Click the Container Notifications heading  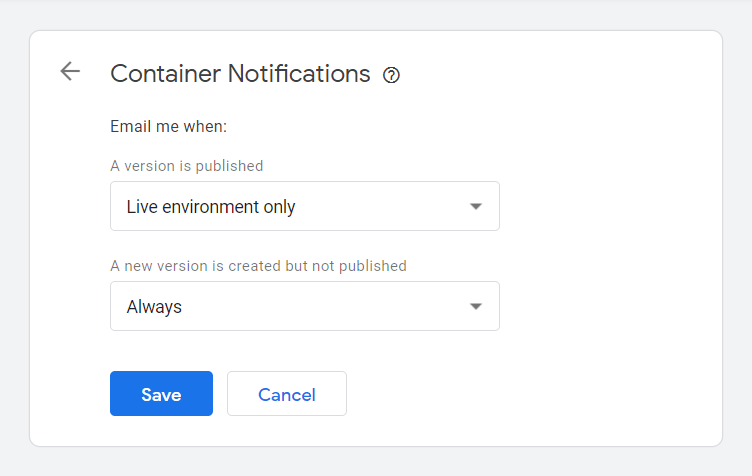pos(240,74)
